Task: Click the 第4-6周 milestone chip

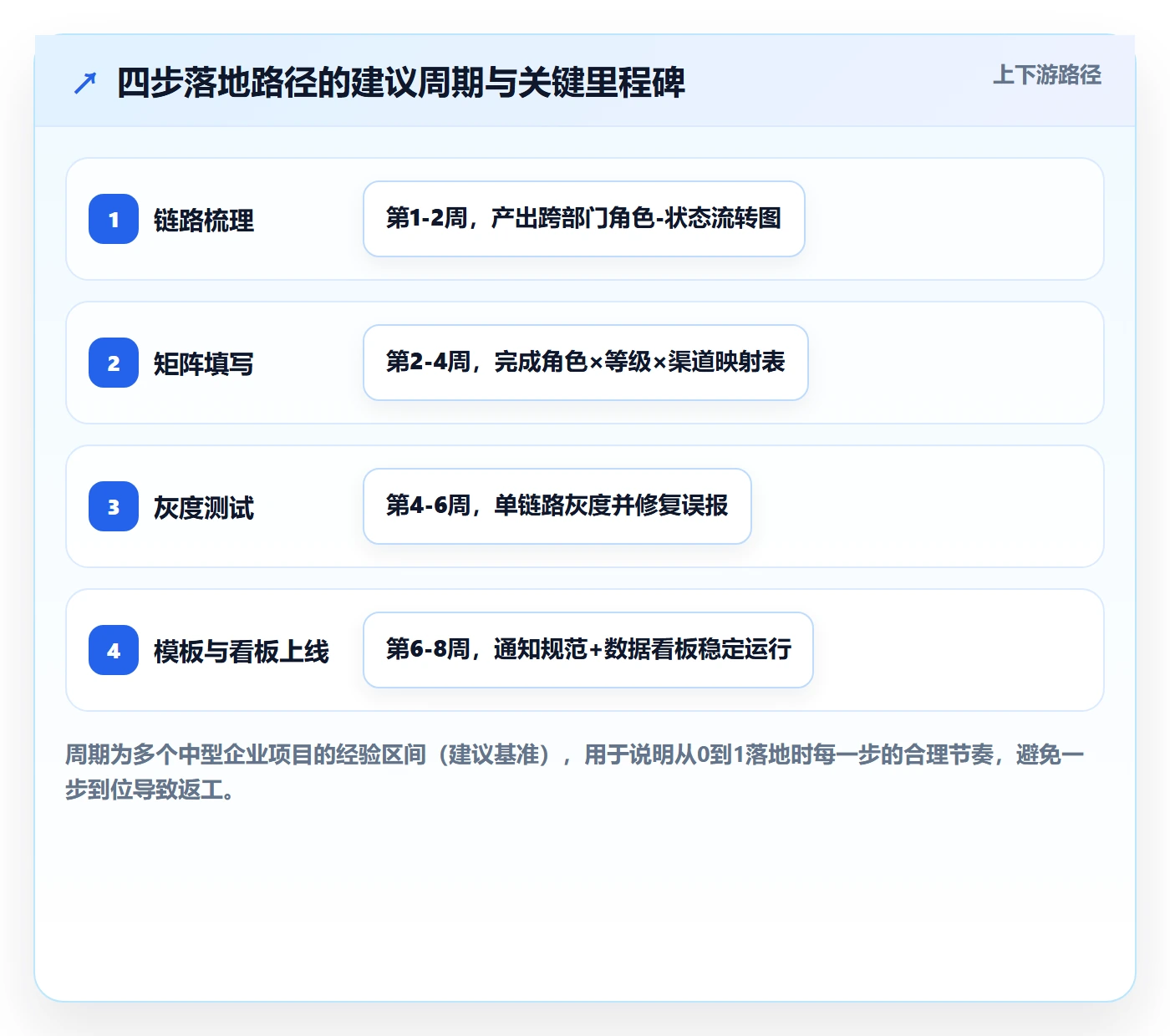Action: point(557,506)
